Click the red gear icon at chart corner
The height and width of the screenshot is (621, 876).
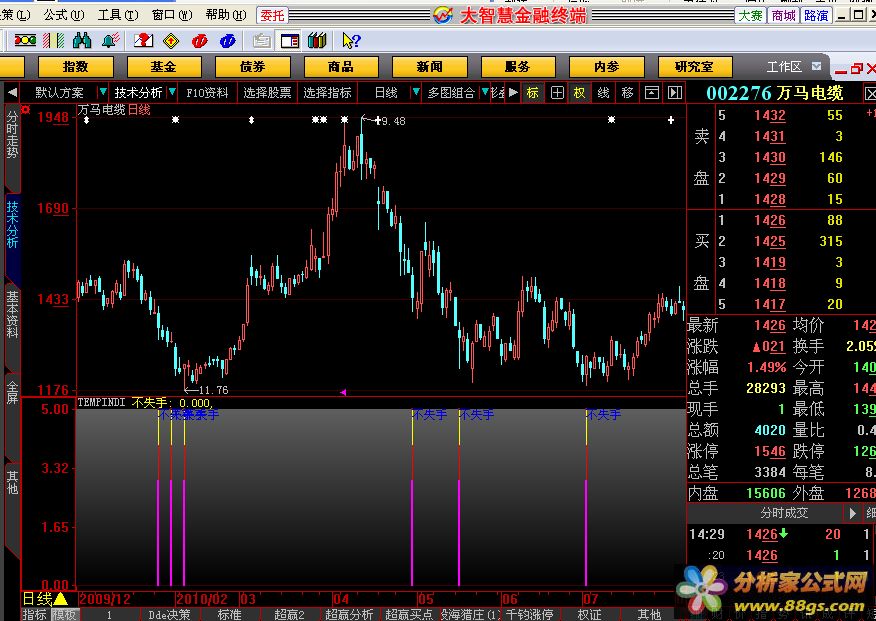point(25,110)
